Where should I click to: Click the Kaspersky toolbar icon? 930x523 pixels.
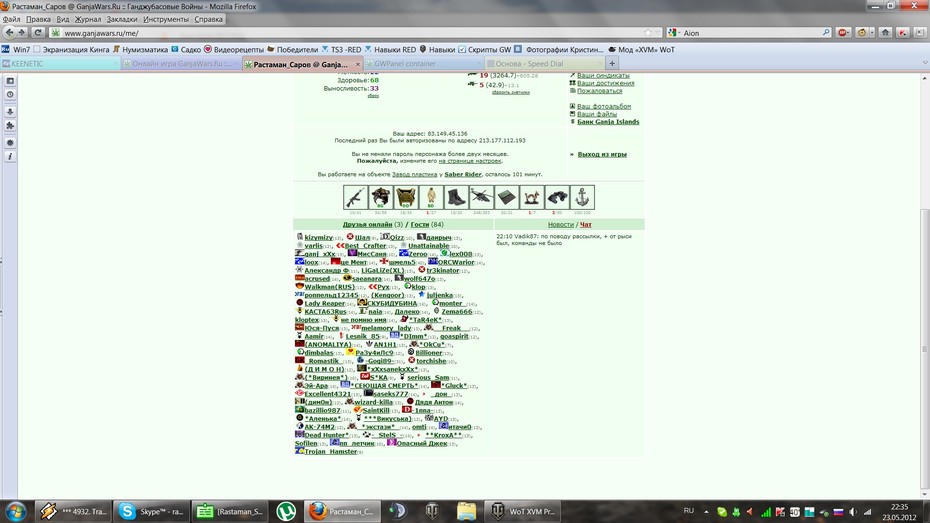pos(903,33)
